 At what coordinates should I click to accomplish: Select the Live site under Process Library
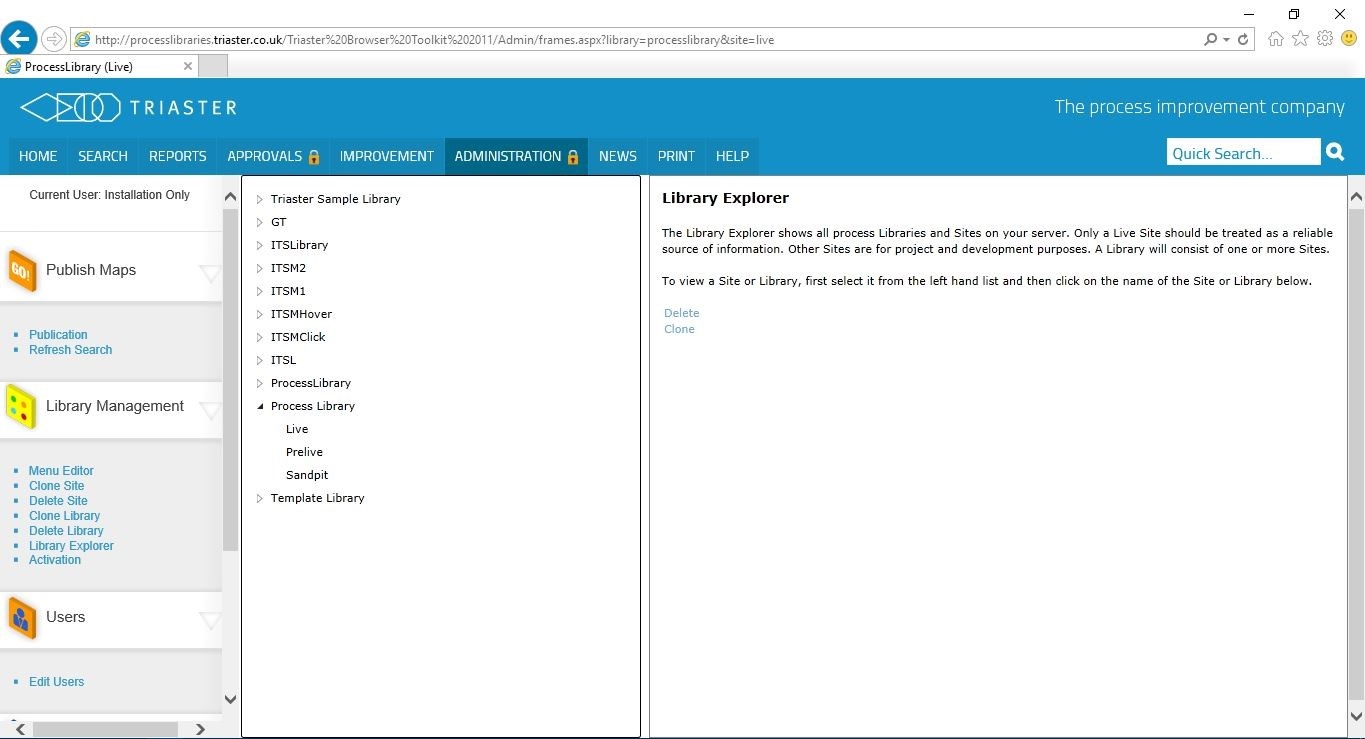[296, 428]
